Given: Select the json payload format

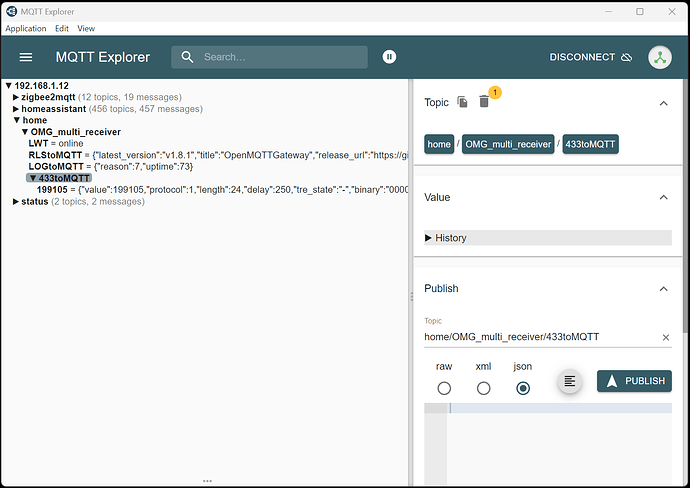Looking at the screenshot, I should 523,388.
